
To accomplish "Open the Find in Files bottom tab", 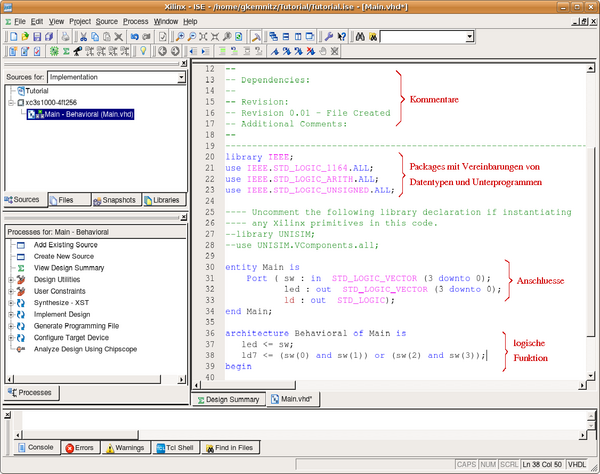I will pyautogui.click(x=230, y=448).
